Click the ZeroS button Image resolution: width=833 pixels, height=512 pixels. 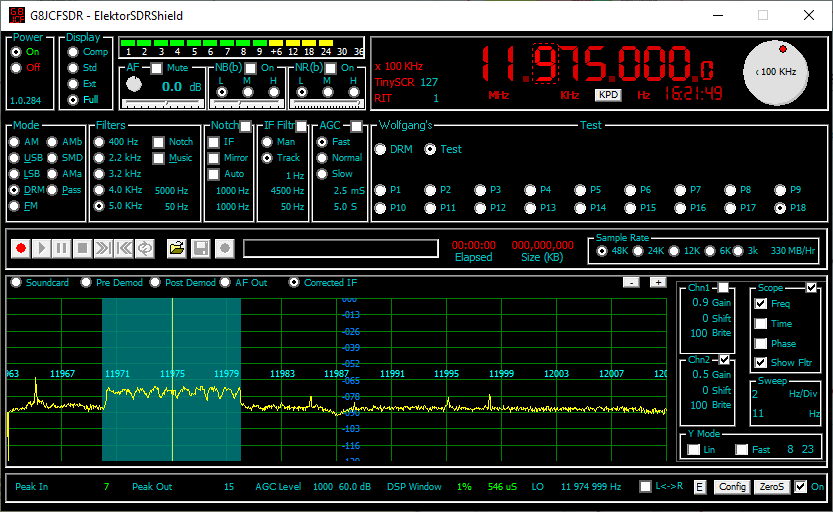click(771, 487)
